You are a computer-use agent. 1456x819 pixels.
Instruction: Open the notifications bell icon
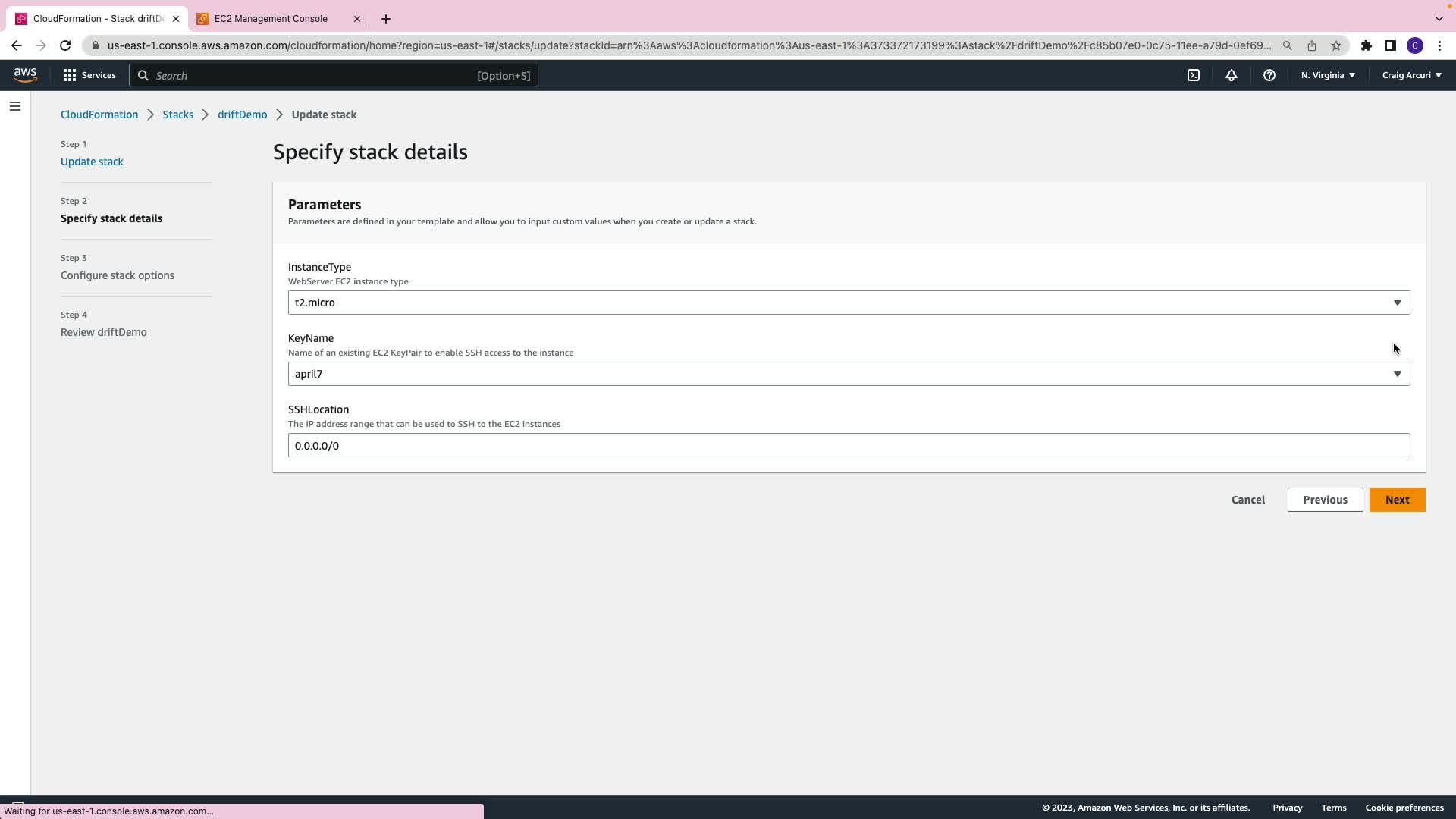[1232, 75]
